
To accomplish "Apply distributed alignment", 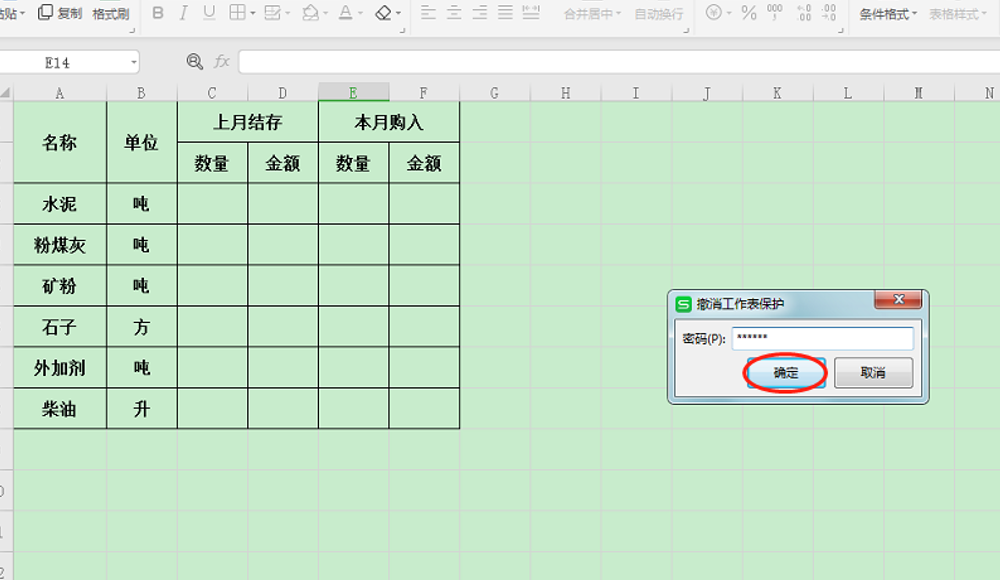I will 531,13.
